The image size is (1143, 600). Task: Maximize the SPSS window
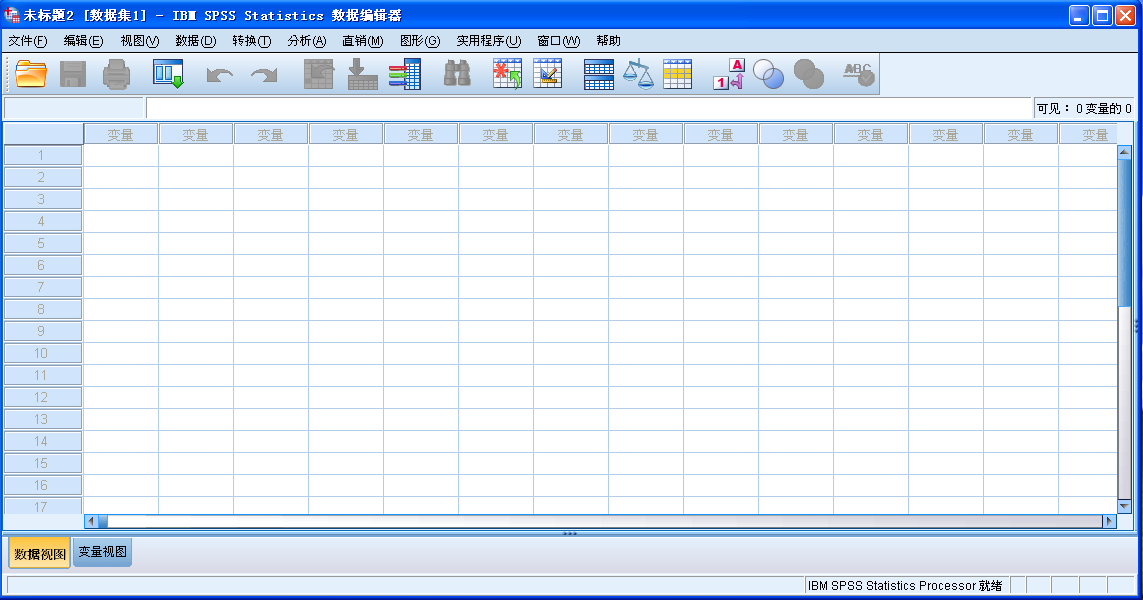pos(1102,15)
